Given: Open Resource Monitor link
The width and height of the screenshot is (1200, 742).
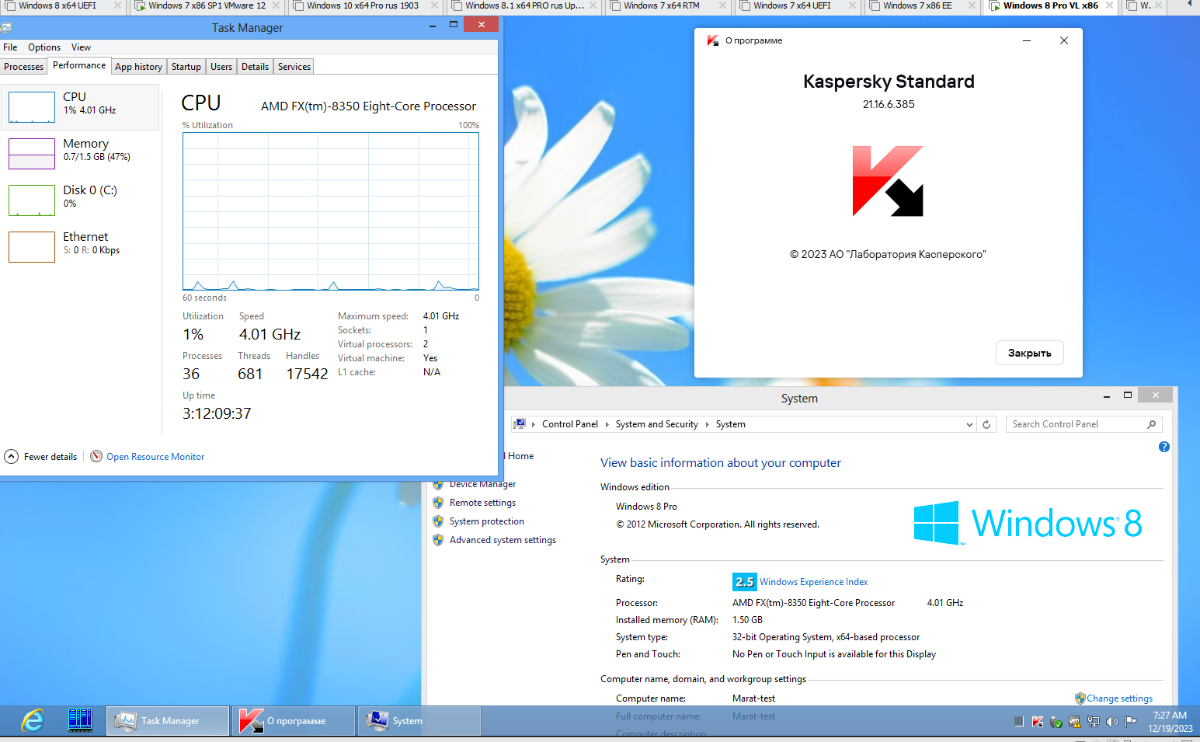Looking at the screenshot, I should coord(155,457).
